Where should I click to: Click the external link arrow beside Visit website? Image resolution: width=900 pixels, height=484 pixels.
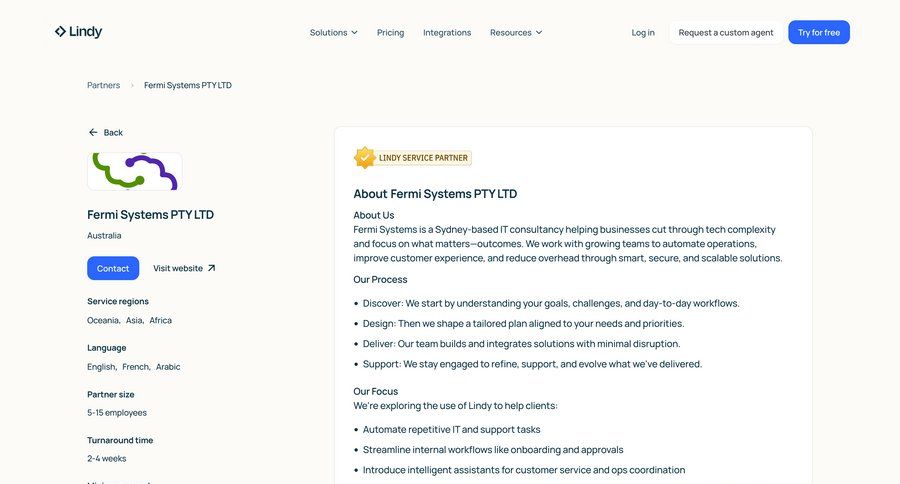tap(211, 268)
